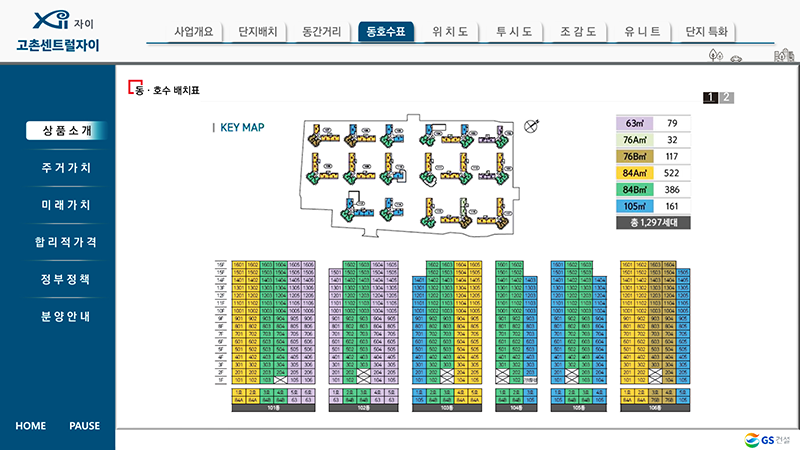This screenshot has height=450, width=800.
Task: Select the 단지 특화 tab
Action: click(x=706, y=32)
